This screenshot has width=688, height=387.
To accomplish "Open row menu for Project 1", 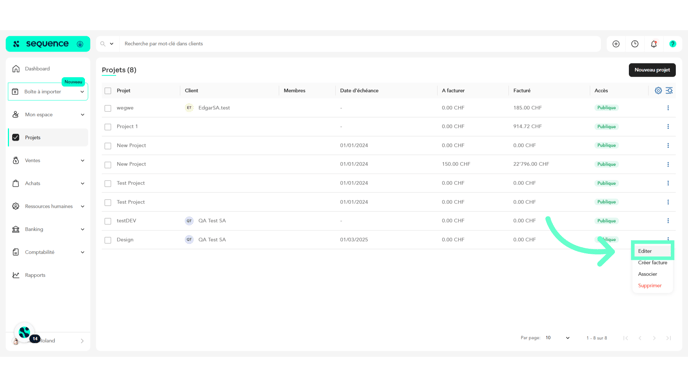I will point(668,126).
